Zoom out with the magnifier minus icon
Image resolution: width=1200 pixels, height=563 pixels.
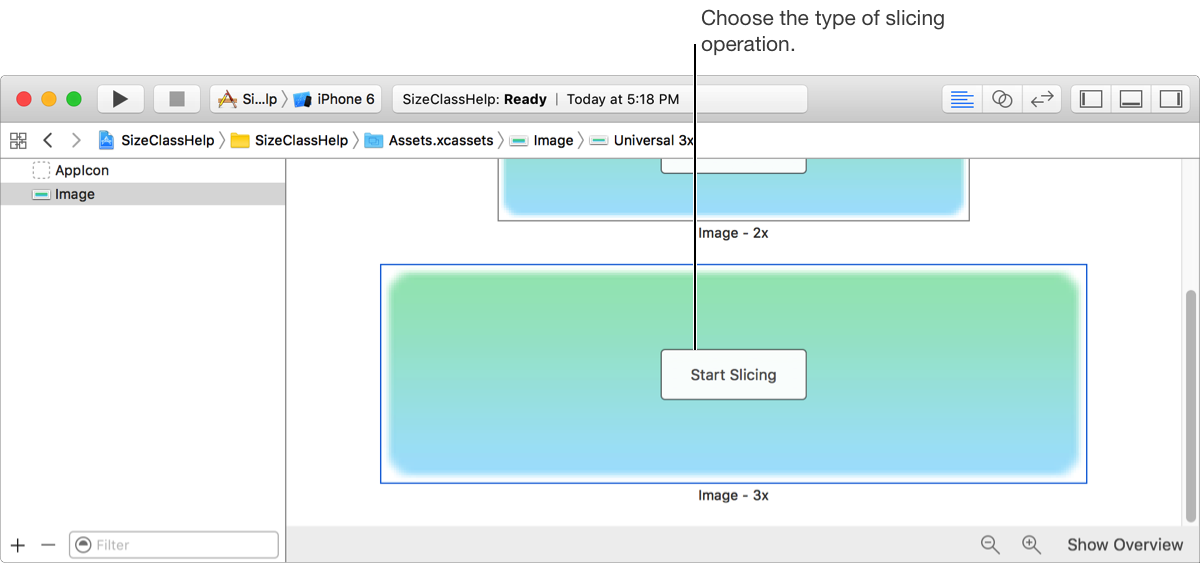(x=990, y=544)
